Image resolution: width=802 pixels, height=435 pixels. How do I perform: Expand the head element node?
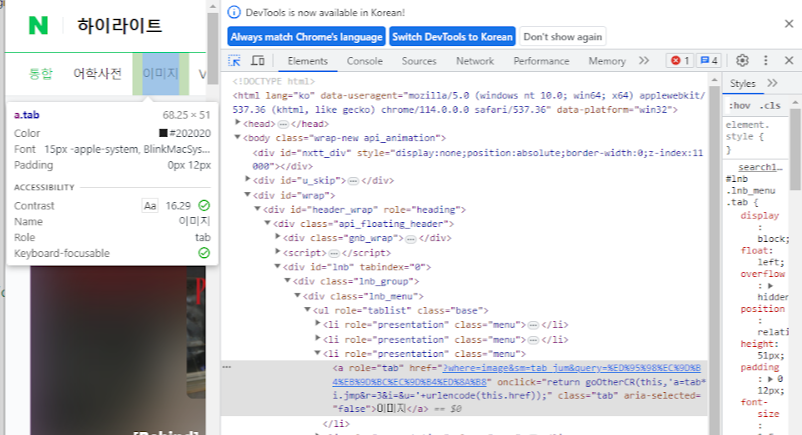pos(237,122)
